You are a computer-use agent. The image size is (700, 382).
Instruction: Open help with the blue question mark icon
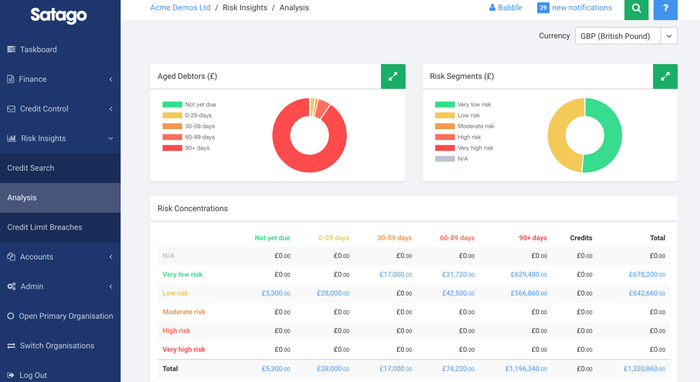pos(665,9)
